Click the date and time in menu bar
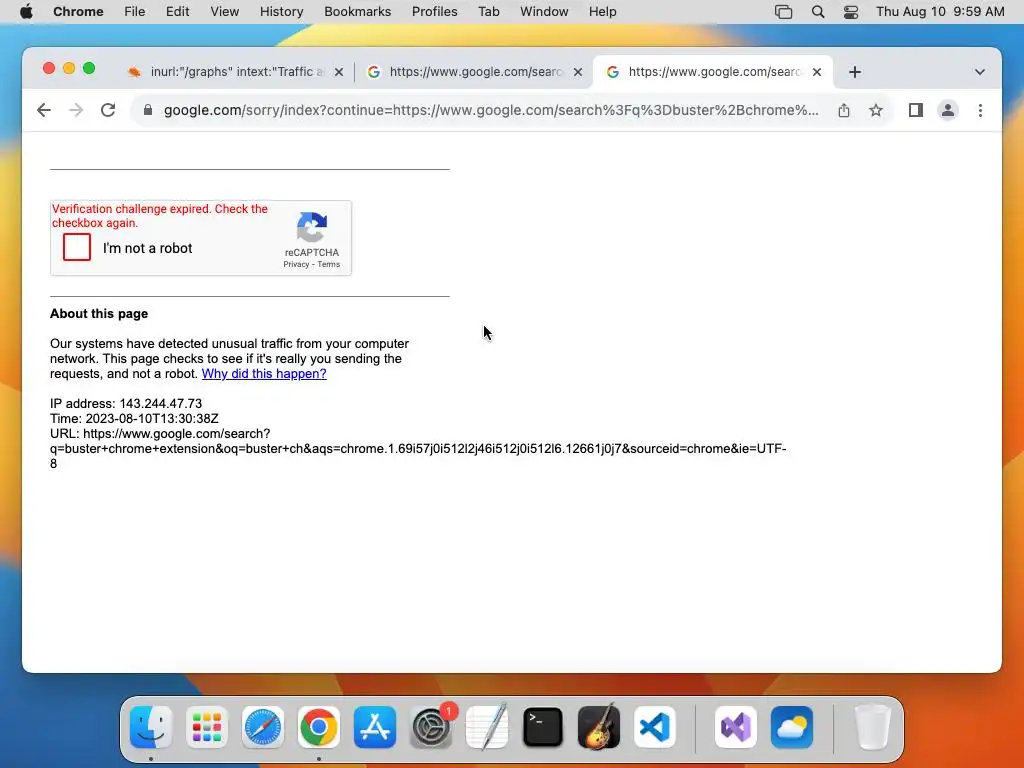 click(x=940, y=12)
